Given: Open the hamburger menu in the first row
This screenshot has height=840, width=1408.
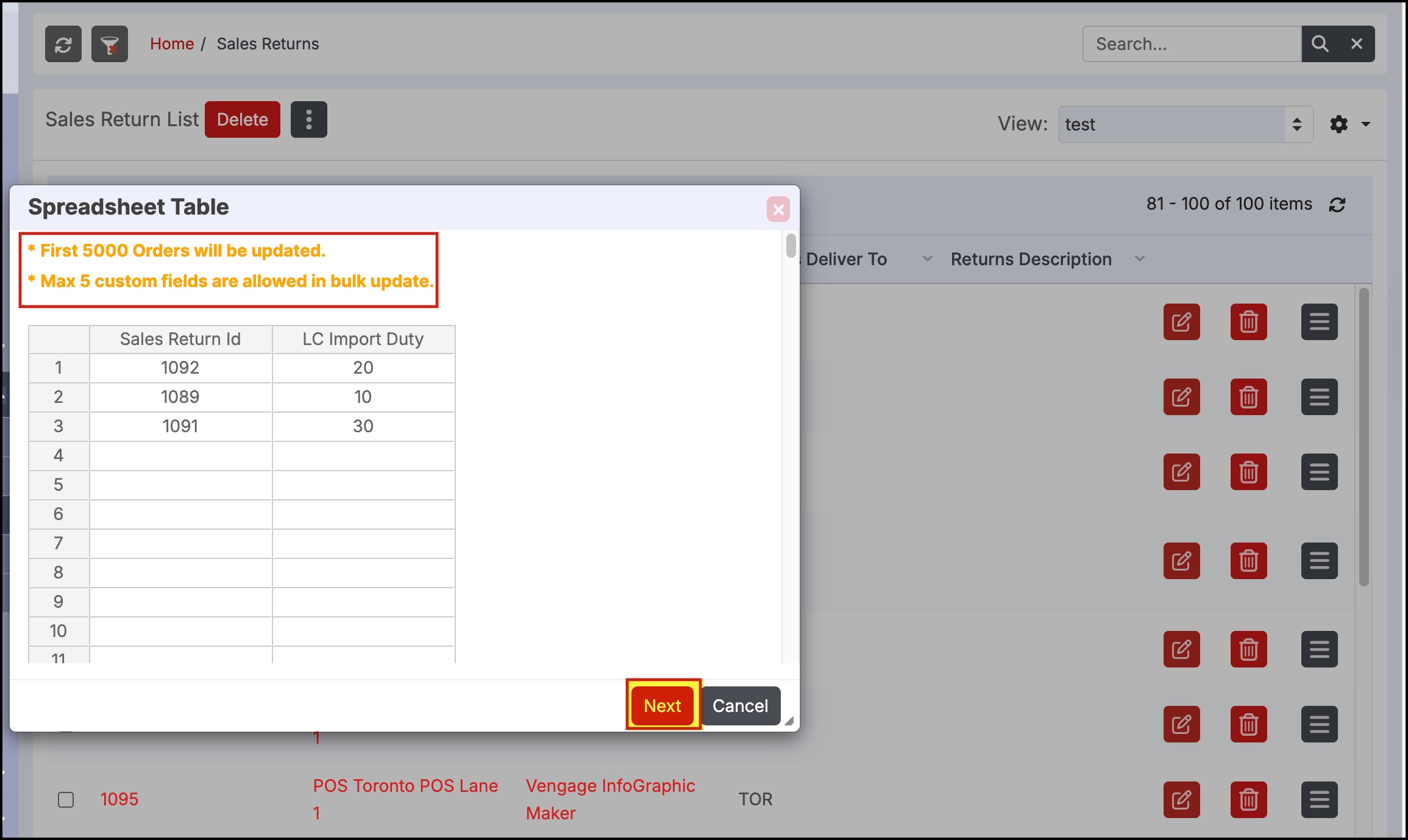Looking at the screenshot, I should [x=1319, y=322].
